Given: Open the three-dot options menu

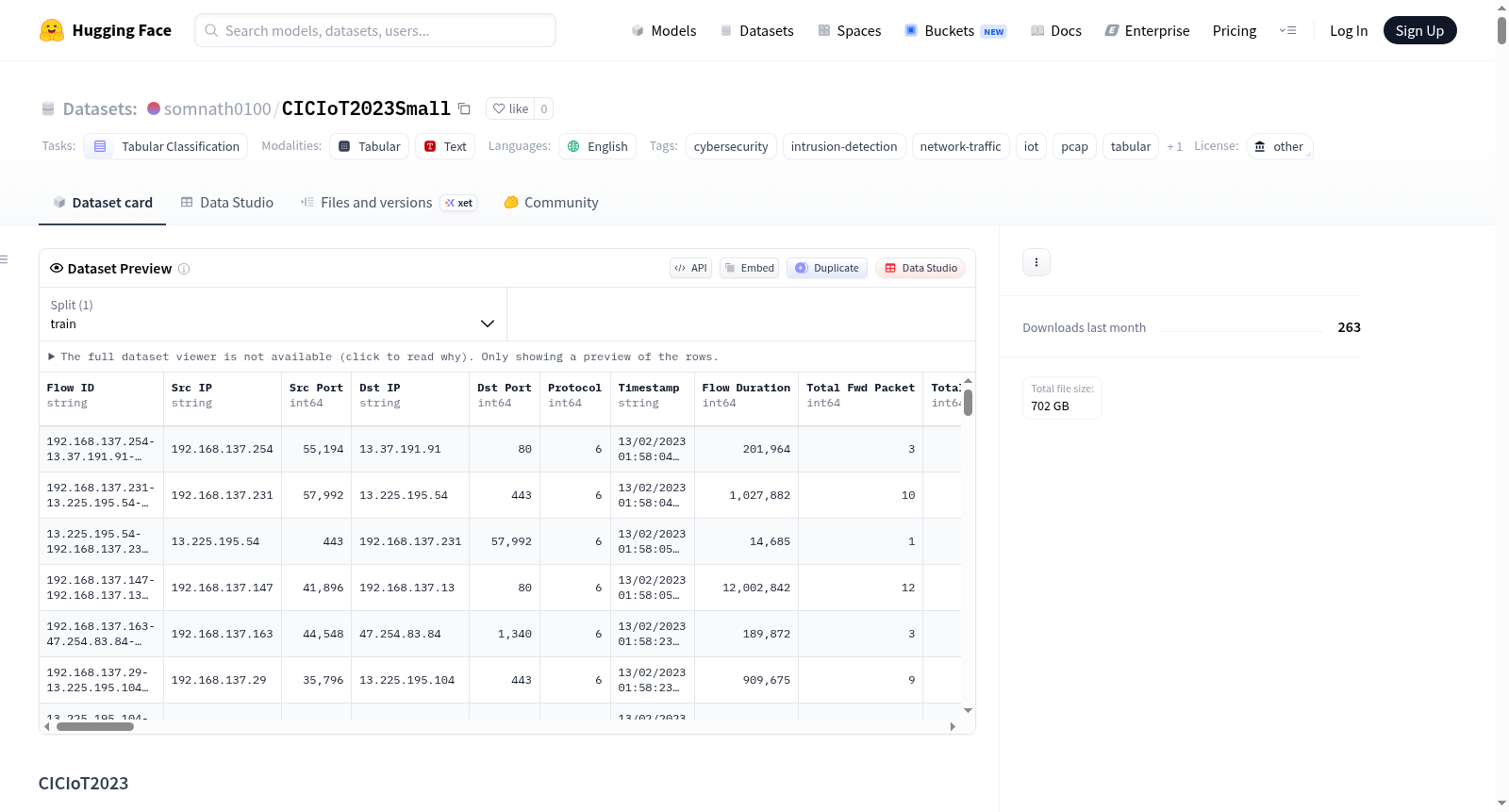Looking at the screenshot, I should pos(1036,262).
